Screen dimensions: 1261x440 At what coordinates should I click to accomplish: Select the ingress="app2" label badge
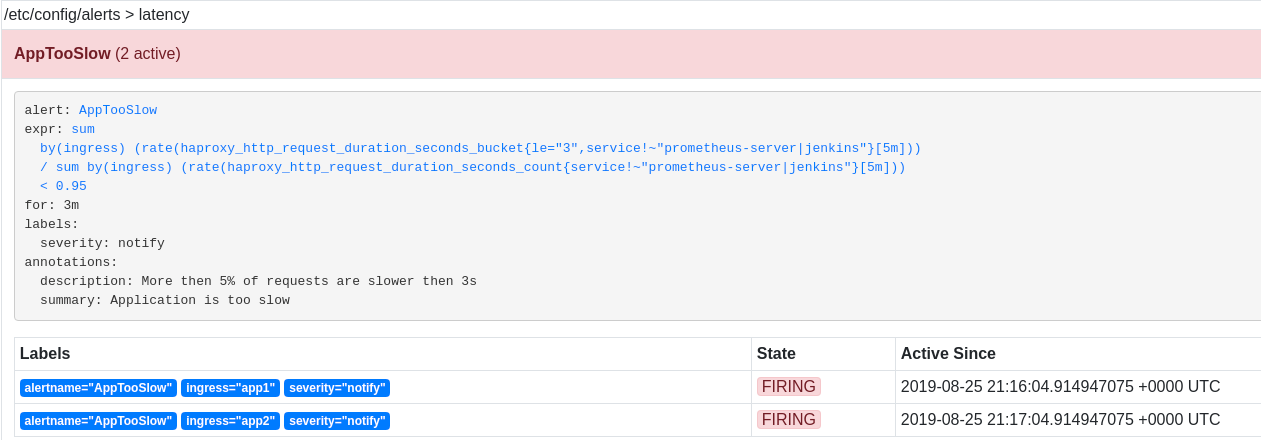[x=230, y=421]
